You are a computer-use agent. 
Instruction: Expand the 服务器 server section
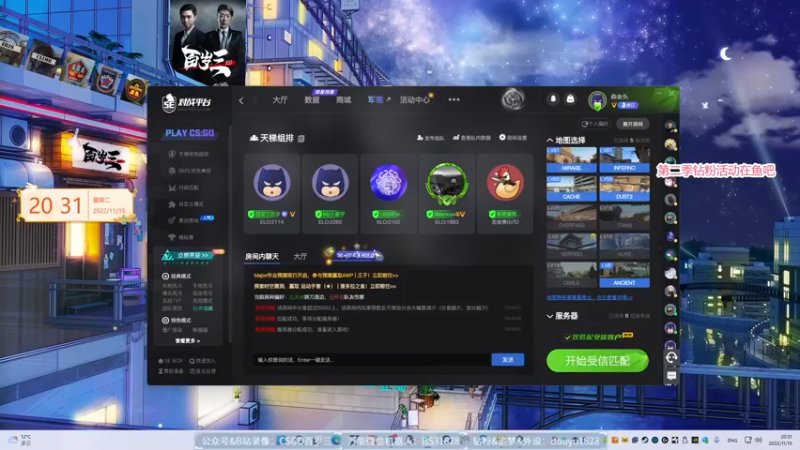550,316
